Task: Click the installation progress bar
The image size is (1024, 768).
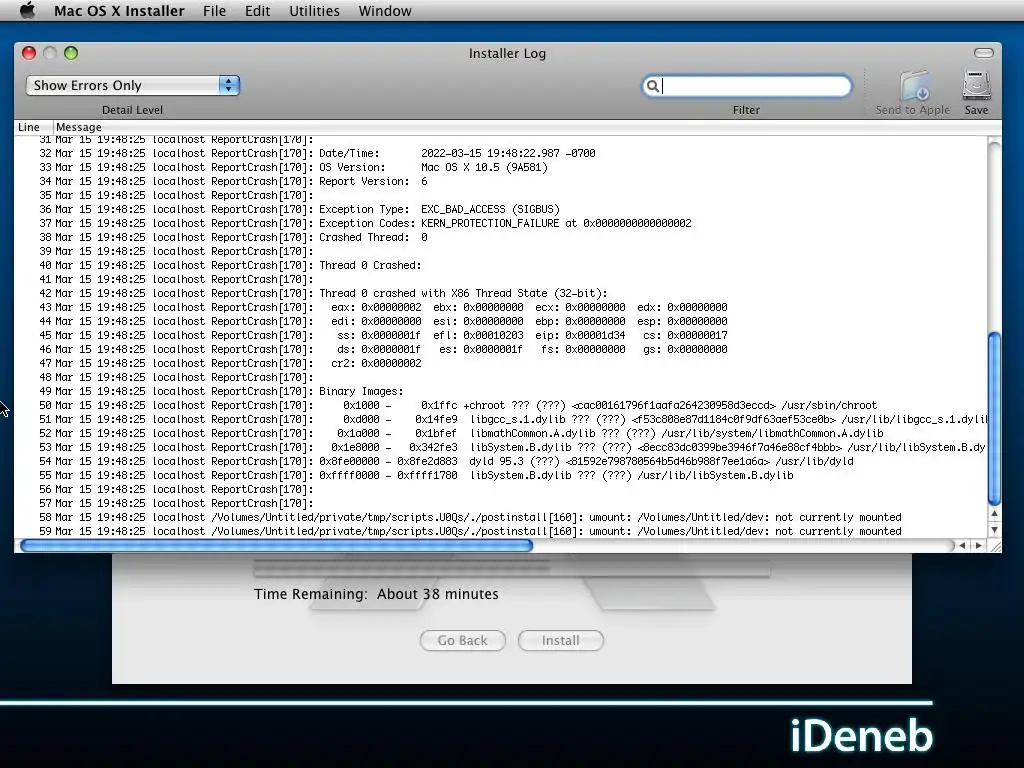Action: 511,567
